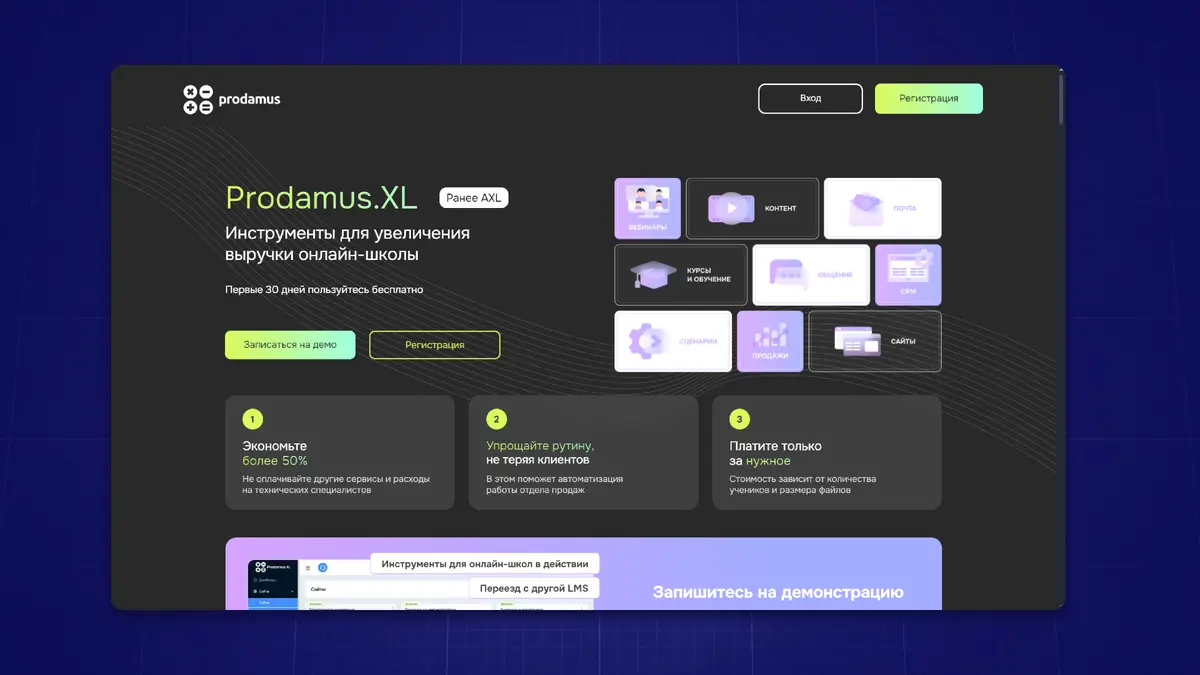1200x675 pixels.
Task: Open the Вебинары webinars tile
Action: coord(647,208)
